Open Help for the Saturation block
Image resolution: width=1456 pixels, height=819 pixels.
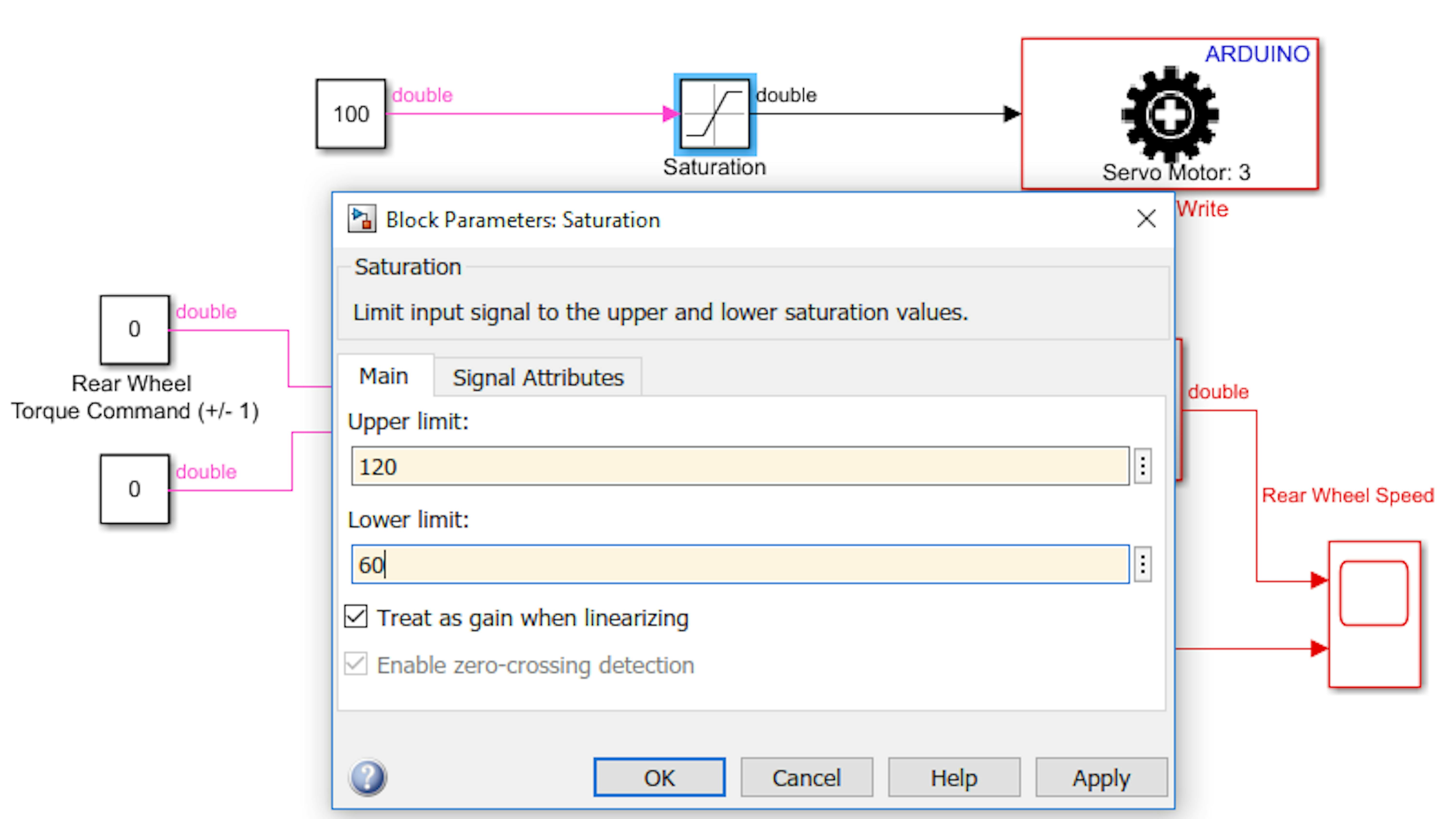pyautogui.click(x=955, y=778)
